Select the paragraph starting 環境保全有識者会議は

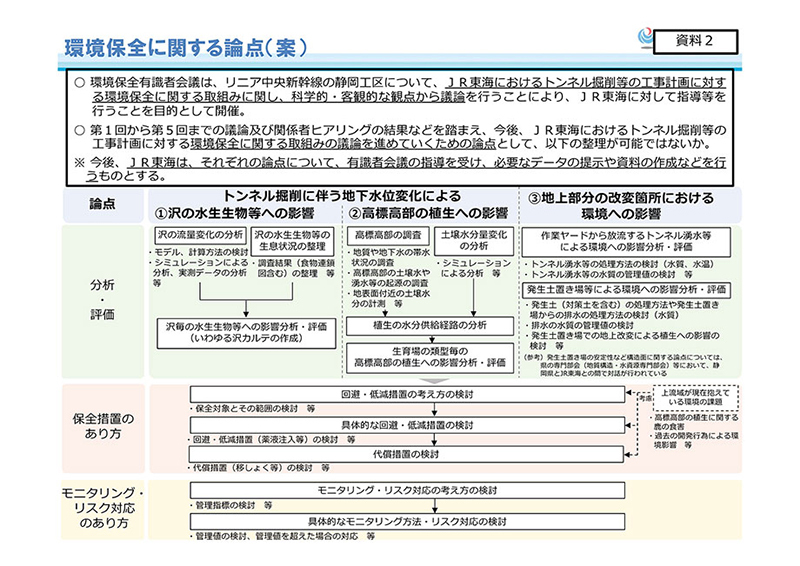point(403,96)
